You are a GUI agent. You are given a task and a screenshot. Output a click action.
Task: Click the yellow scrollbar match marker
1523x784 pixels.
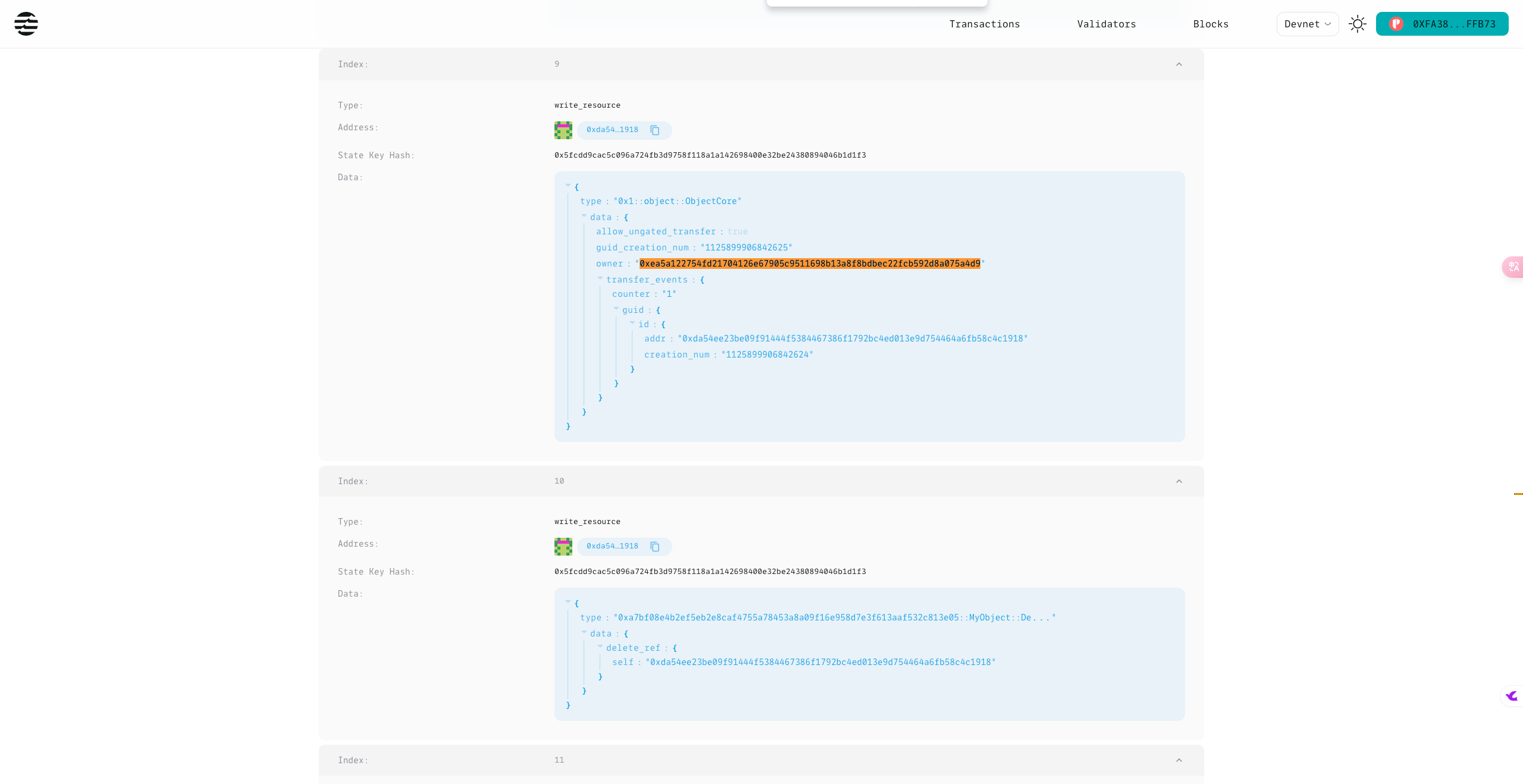[x=1518, y=494]
